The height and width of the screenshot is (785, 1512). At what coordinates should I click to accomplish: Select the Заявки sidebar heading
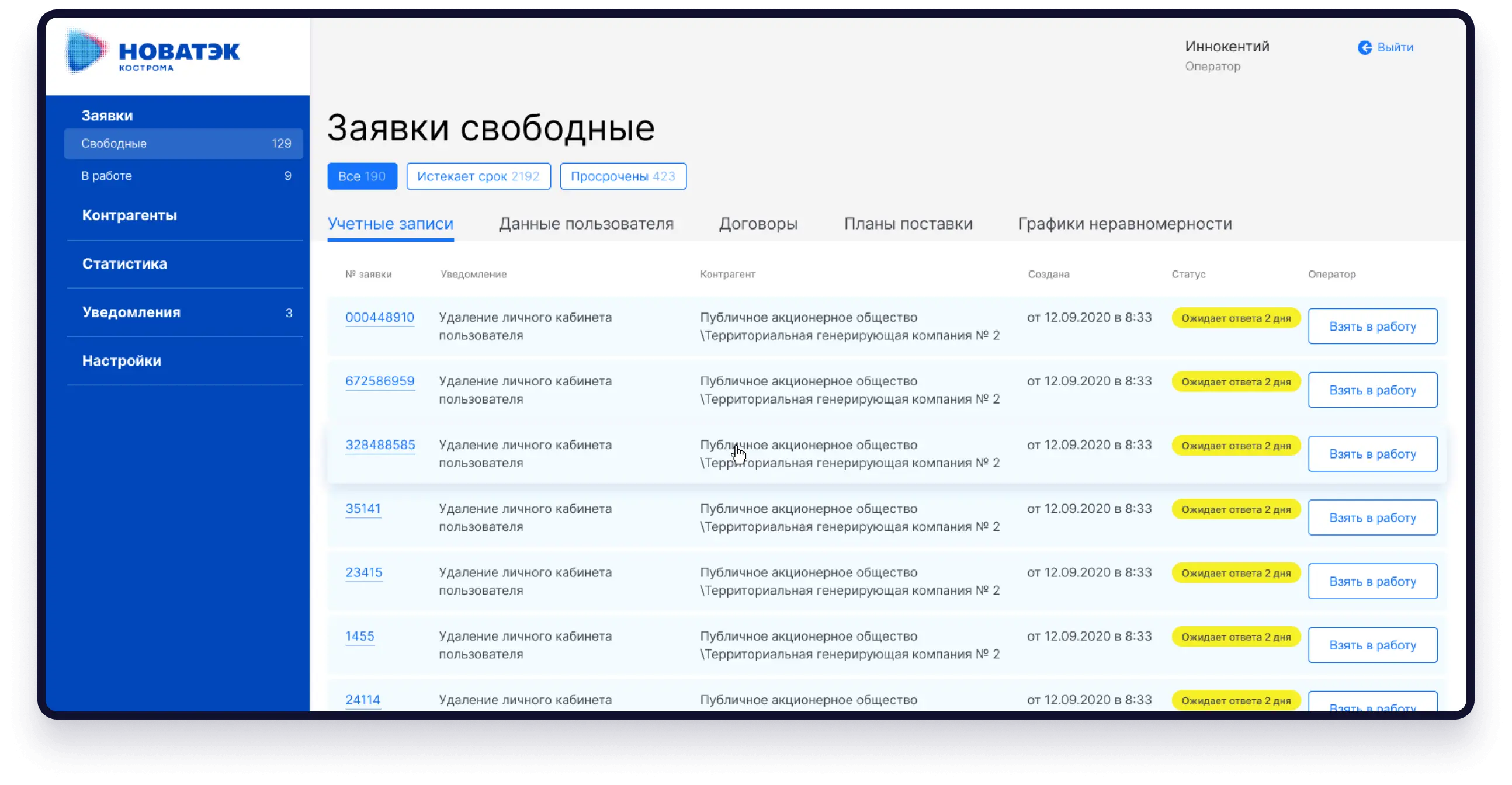pos(107,116)
